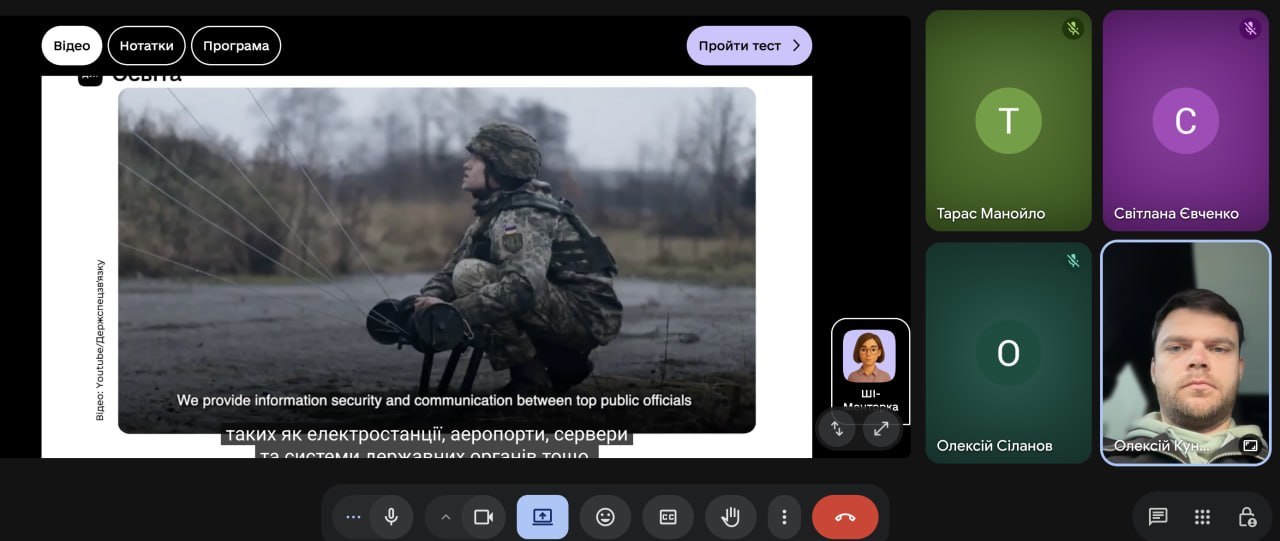Raise your hand

pos(730,517)
